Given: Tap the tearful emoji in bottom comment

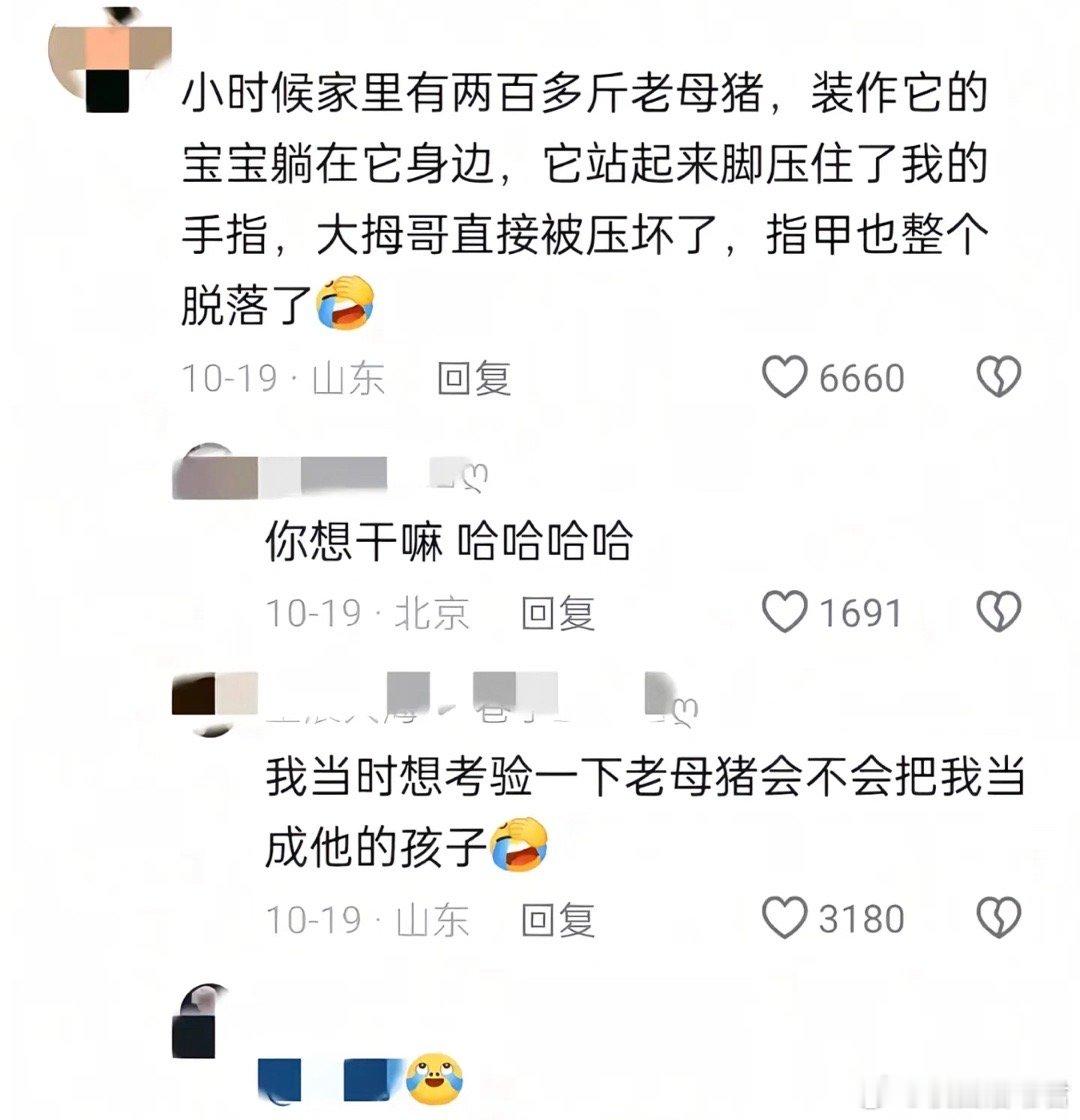Looking at the screenshot, I should point(434,1079).
